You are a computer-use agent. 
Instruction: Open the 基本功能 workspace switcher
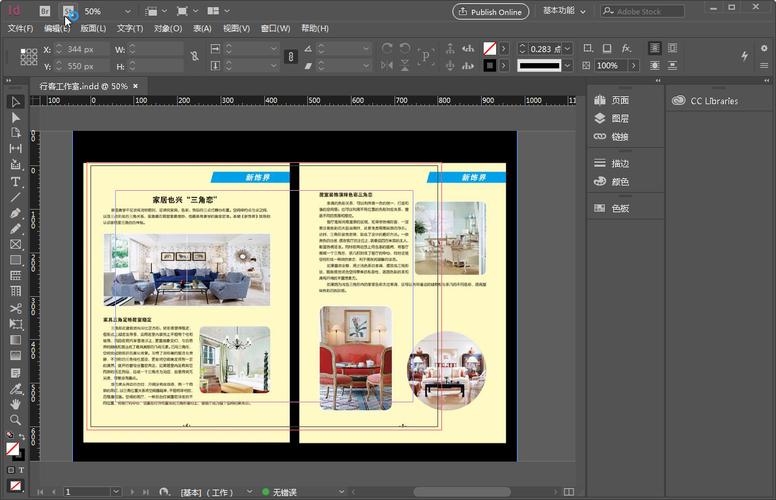click(564, 11)
